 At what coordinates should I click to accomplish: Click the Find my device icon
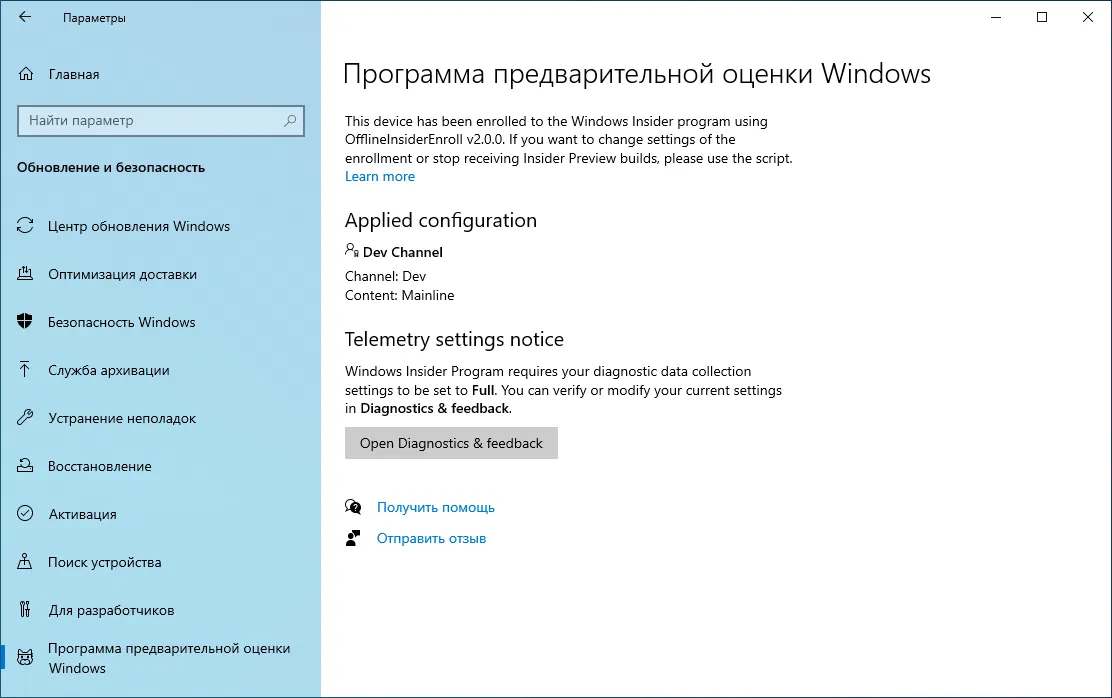click(x=26, y=562)
